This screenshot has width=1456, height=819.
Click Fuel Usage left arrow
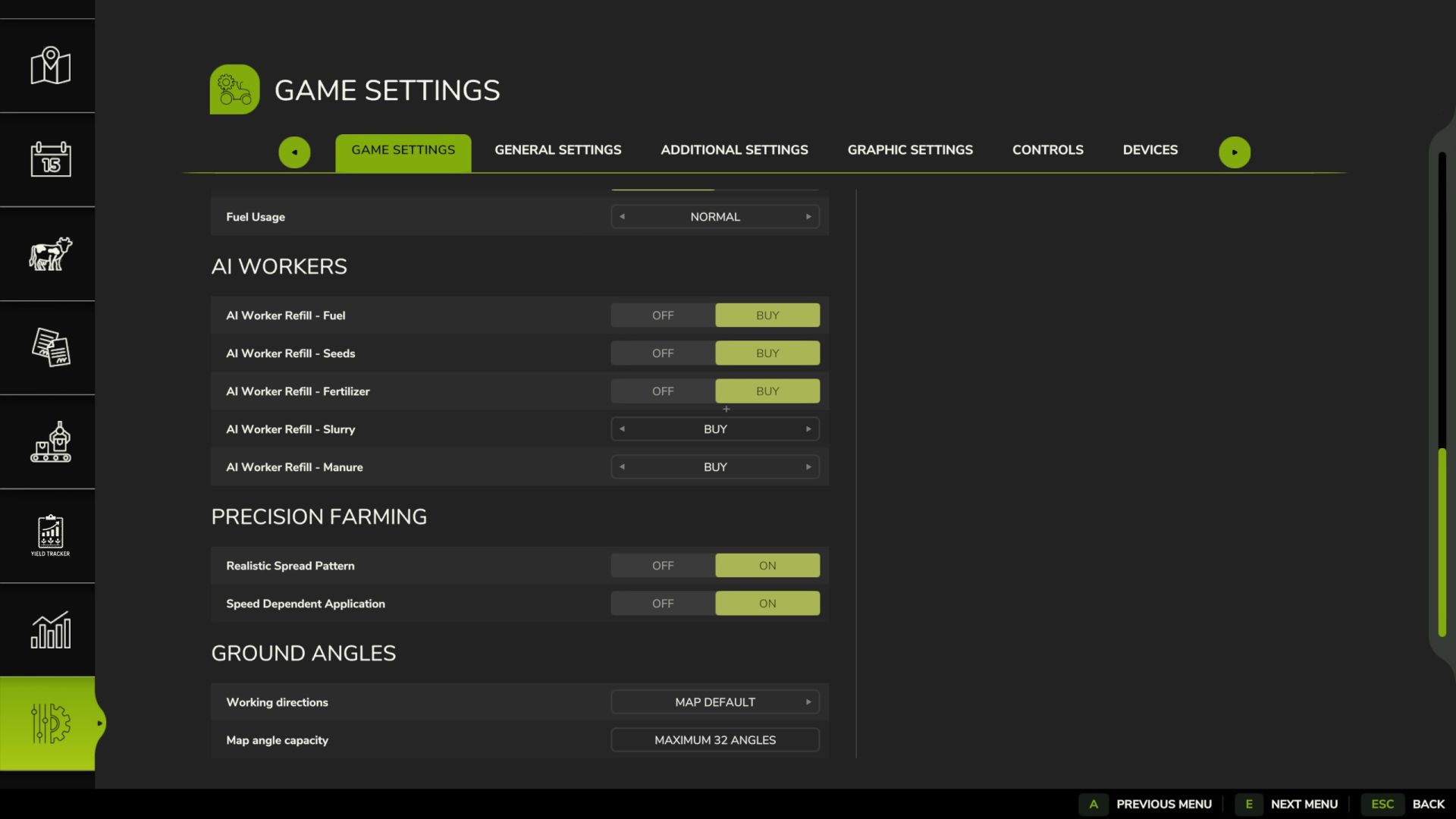tap(622, 217)
